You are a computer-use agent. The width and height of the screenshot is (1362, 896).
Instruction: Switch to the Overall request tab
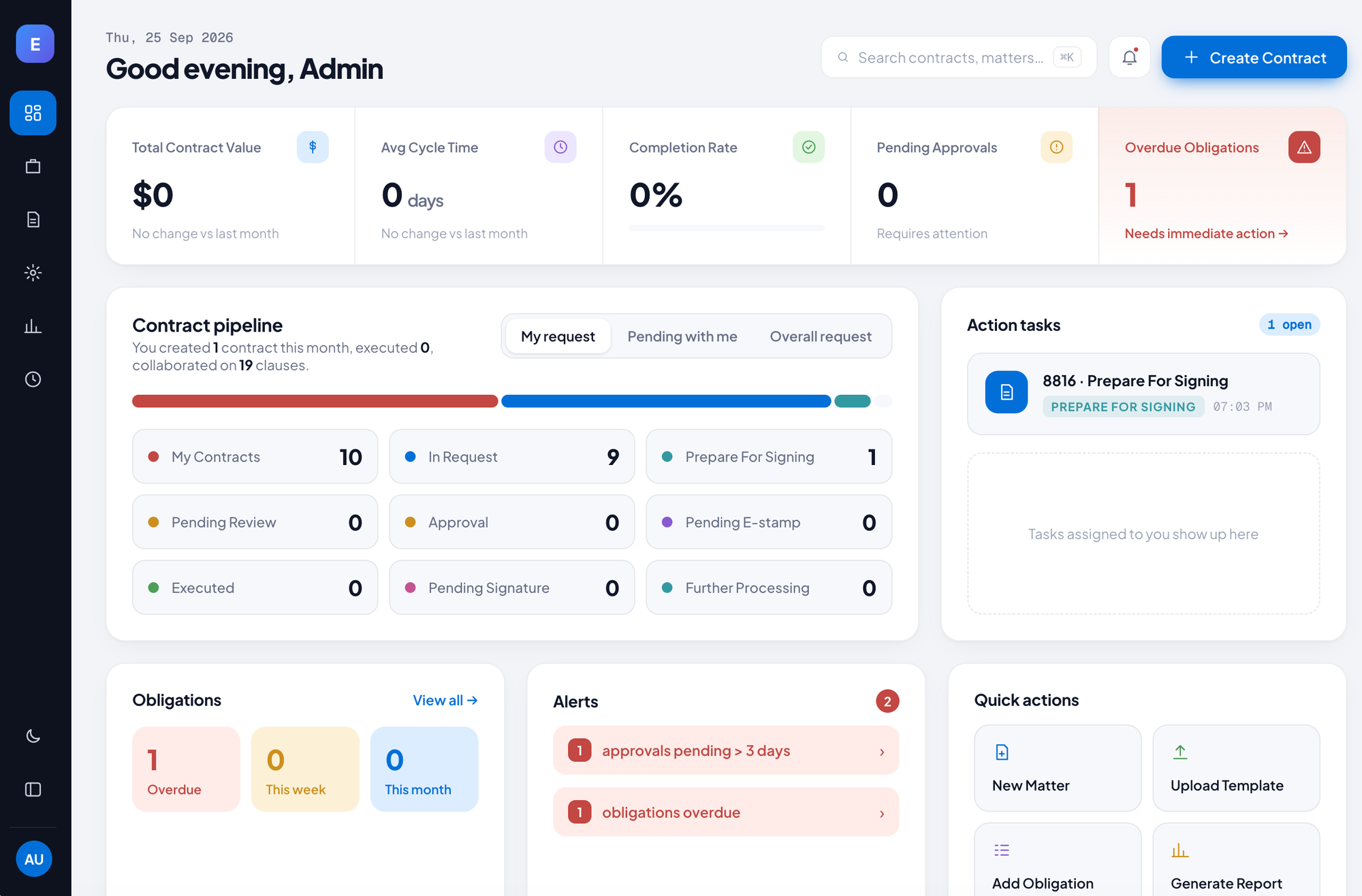pyautogui.click(x=821, y=336)
